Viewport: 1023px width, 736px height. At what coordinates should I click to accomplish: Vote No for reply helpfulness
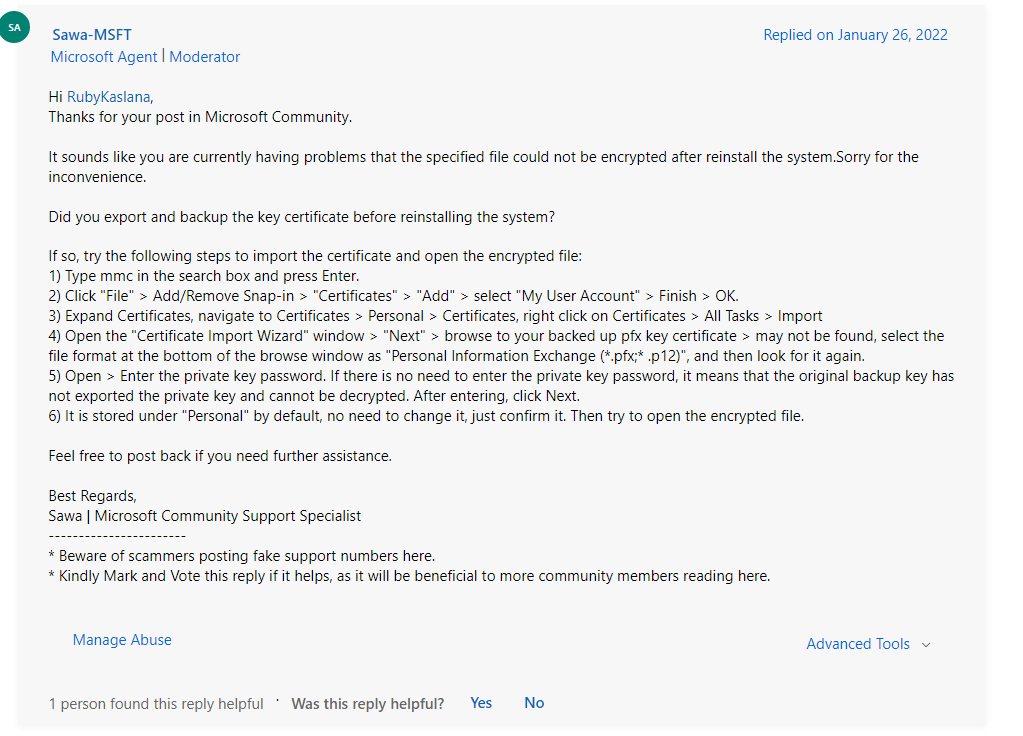point(534,703)
